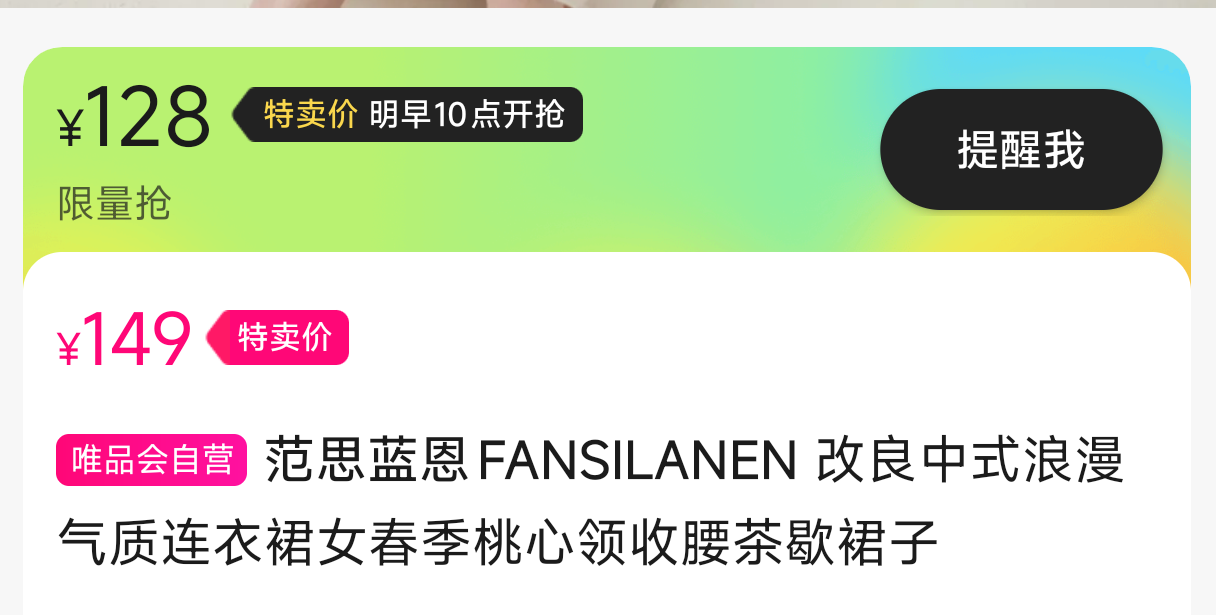The image size is (1216, 615).
Task: Tap the 改良中式浪漫 title text
Action: [970, 461]
